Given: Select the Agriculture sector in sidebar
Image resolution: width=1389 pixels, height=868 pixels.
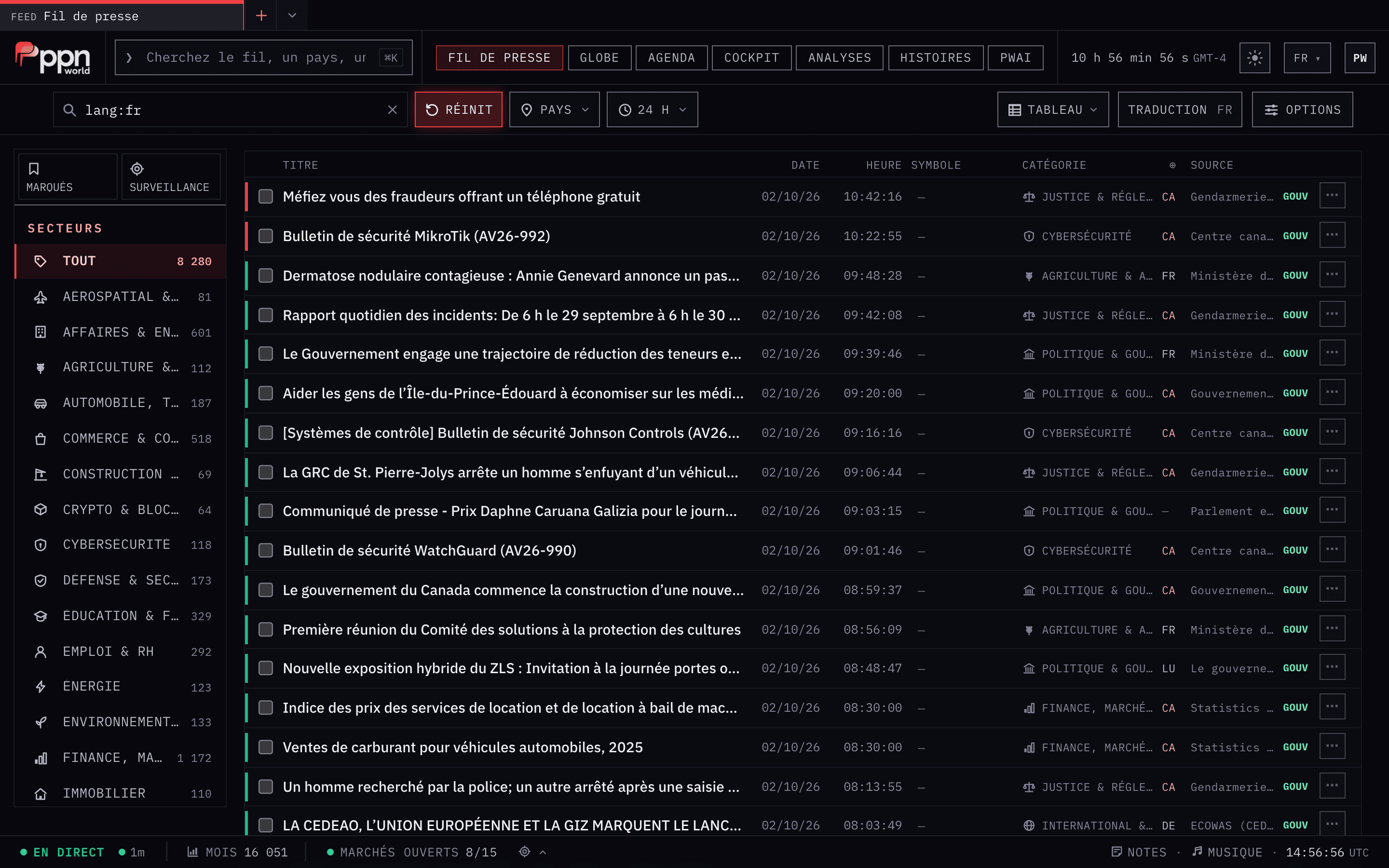Looking at the screenshot, I should pyautogui.click(x=121, y=367).
